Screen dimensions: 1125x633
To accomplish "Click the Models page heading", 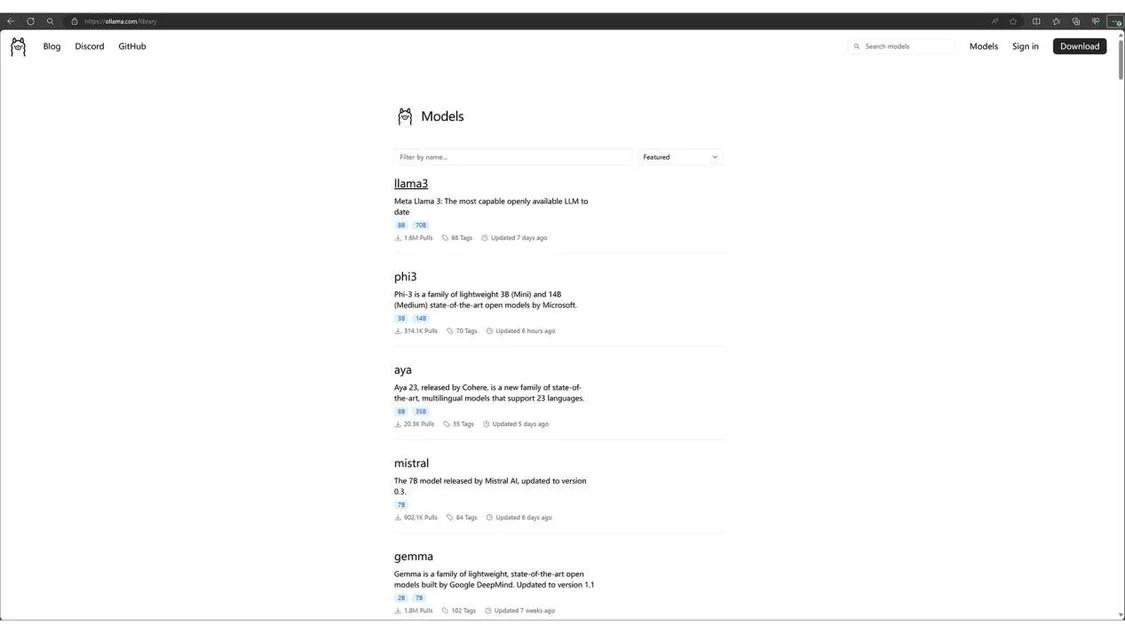I will click(x=442, y=116).
